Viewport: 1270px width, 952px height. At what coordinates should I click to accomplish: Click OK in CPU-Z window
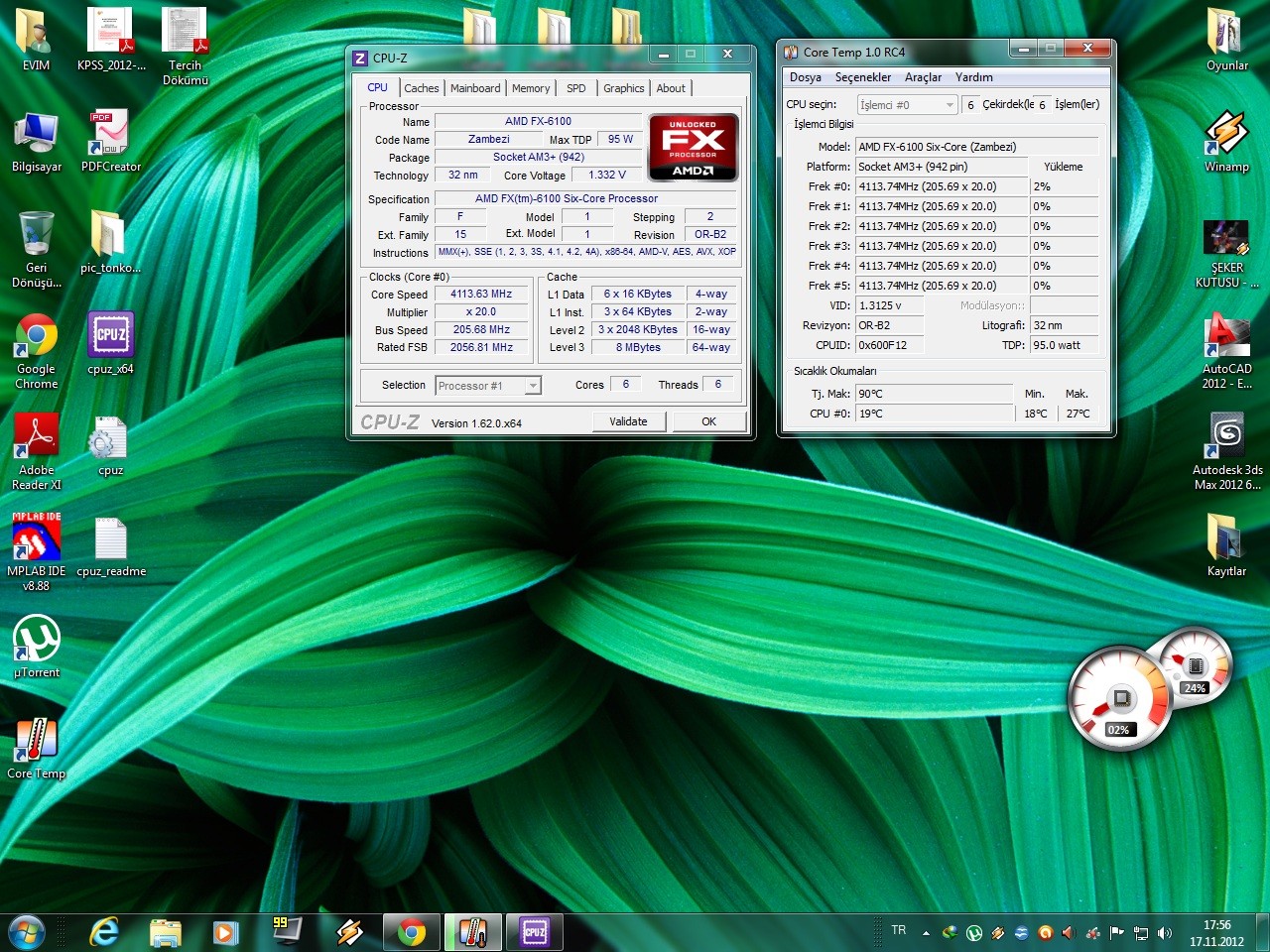pyautogui.click(x=708, y=421)
